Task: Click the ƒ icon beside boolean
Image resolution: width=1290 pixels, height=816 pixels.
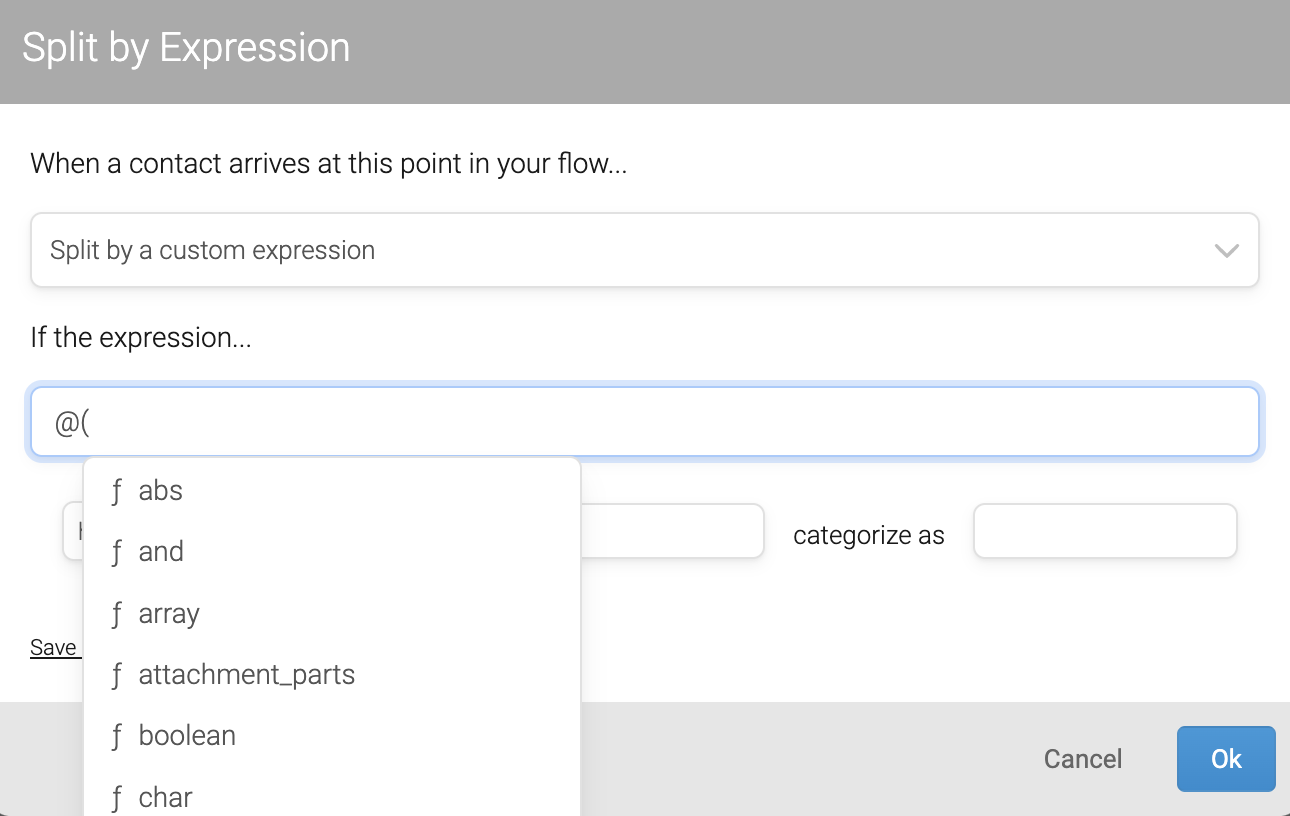Action: 117,736
